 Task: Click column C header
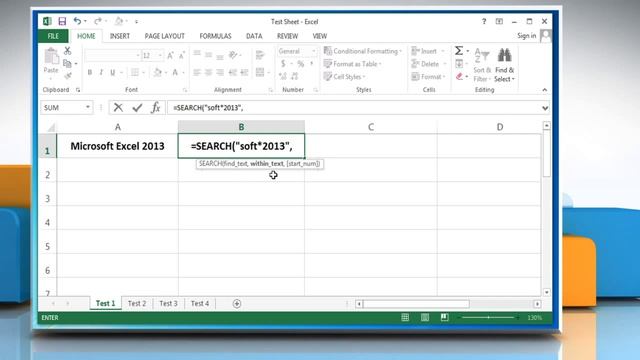coord(371,127)
